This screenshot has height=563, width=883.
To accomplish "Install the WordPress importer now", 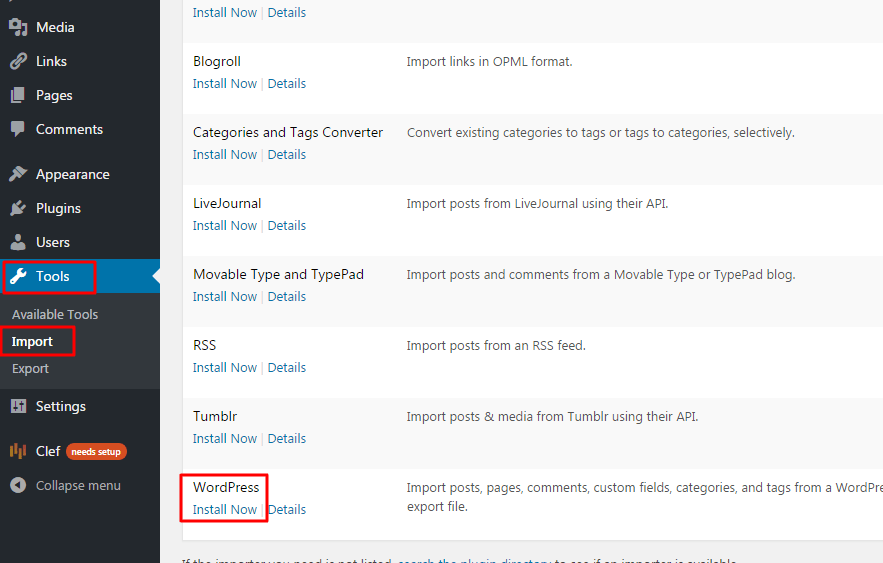I will coord(224,509).
